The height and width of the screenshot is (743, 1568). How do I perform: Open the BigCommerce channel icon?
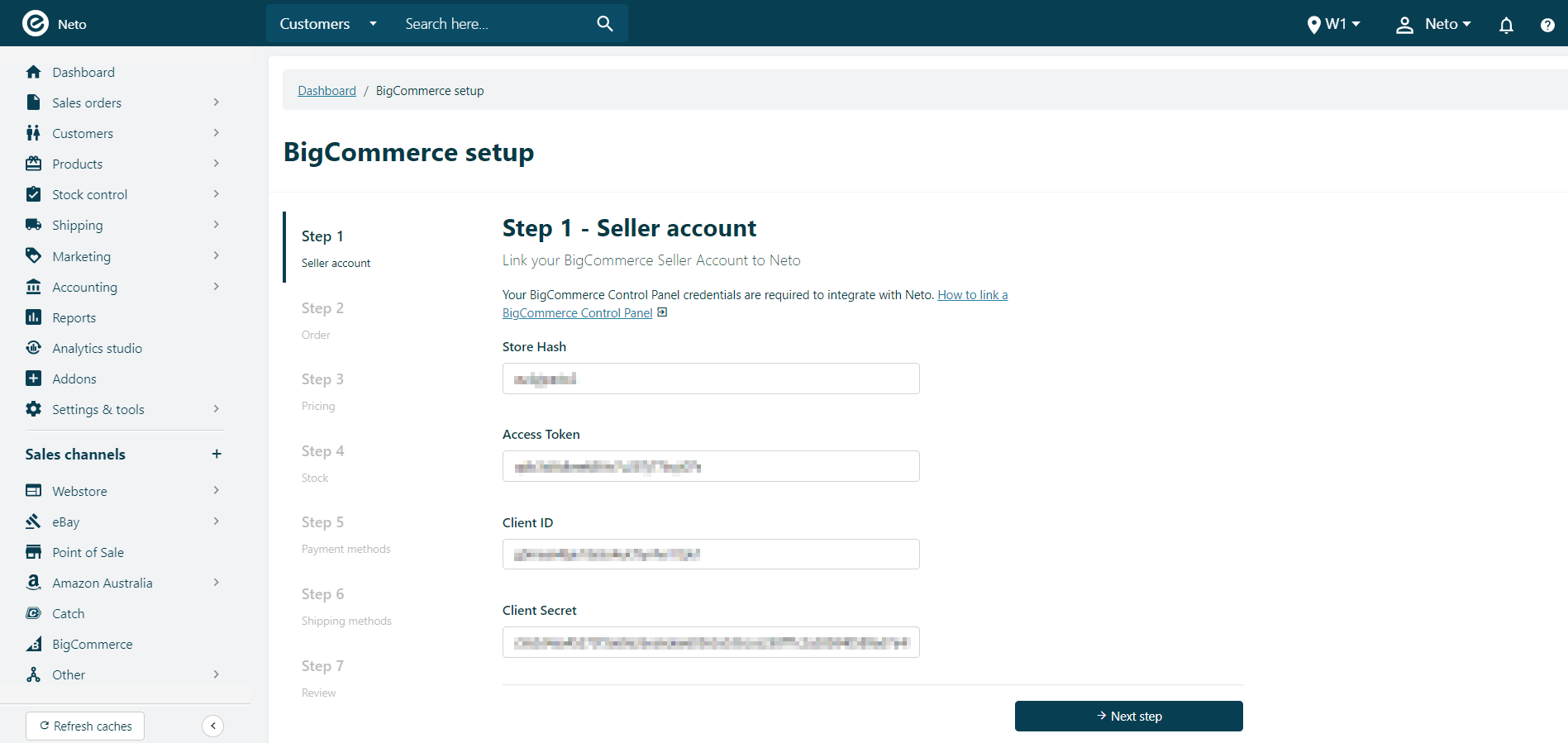click(34, 644)
